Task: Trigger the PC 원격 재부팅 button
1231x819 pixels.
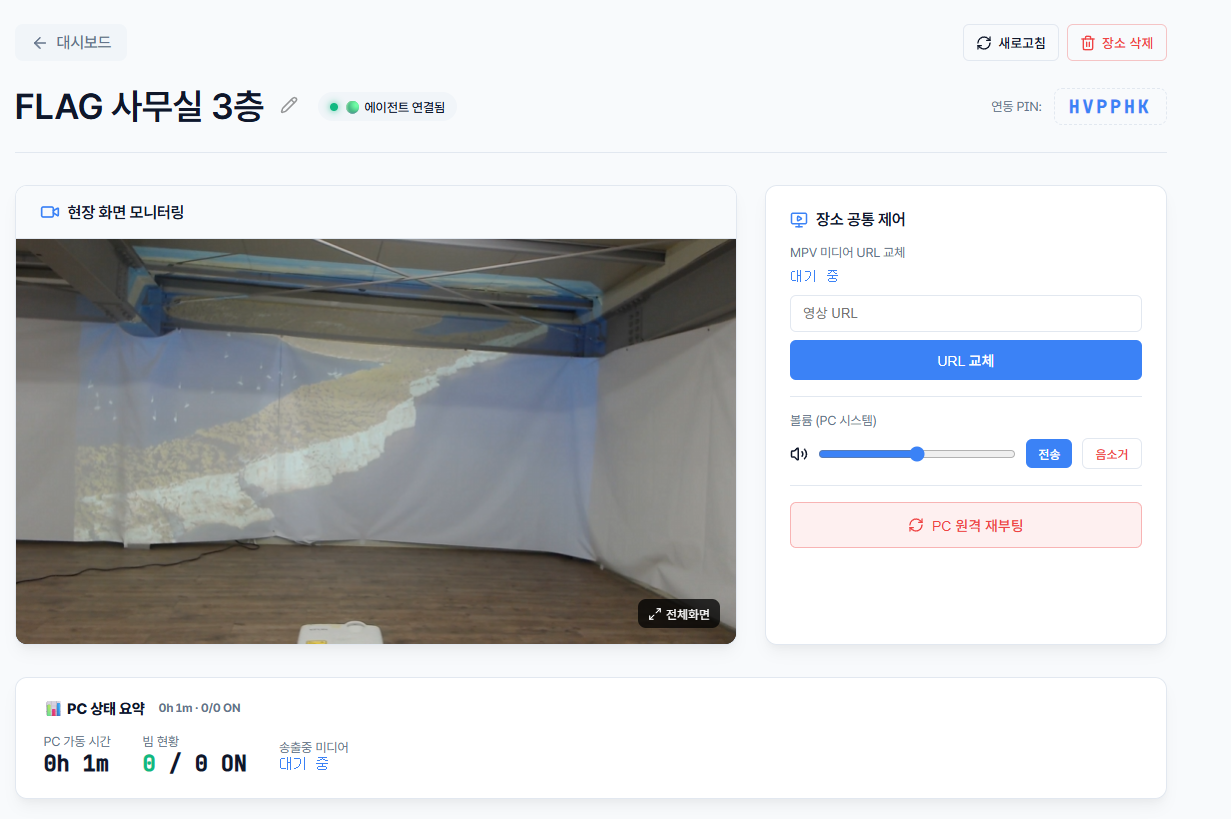Action: pyautogui.click(x=965, y=524)
